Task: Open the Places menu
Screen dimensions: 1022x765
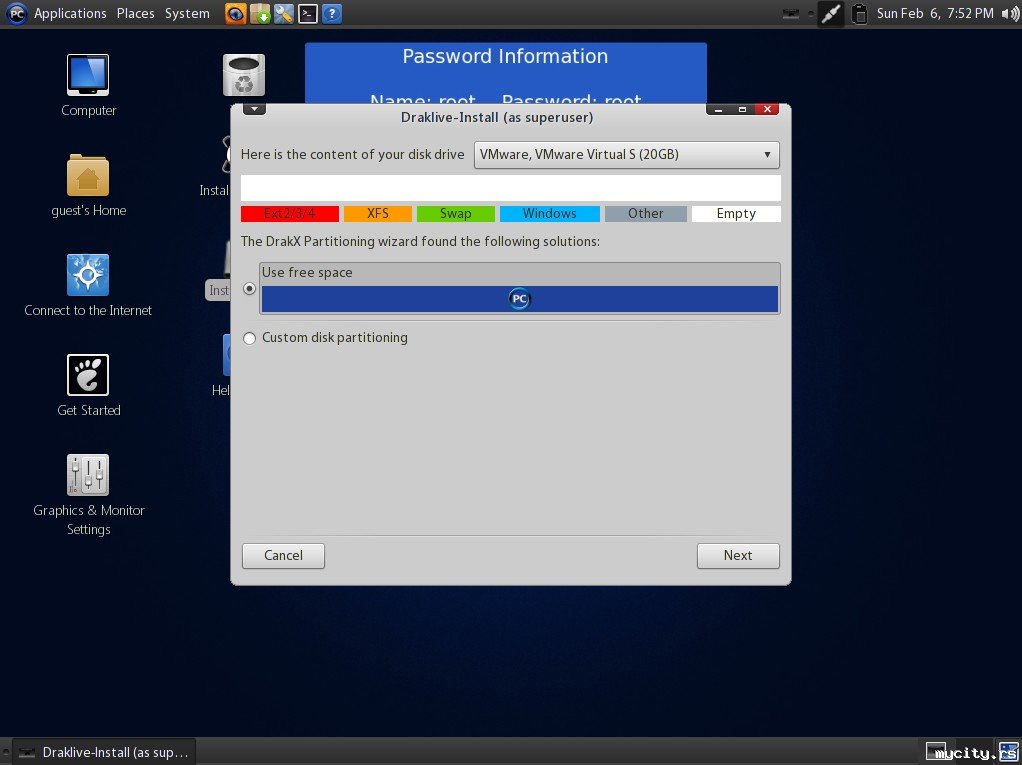Action: pos(136,13)
